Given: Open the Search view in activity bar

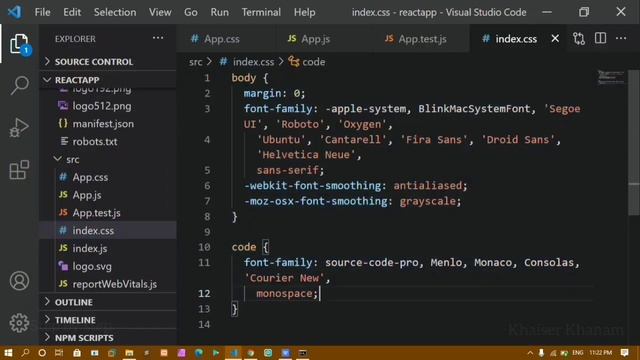Looking at the screenshot, I should coord(19,85).
